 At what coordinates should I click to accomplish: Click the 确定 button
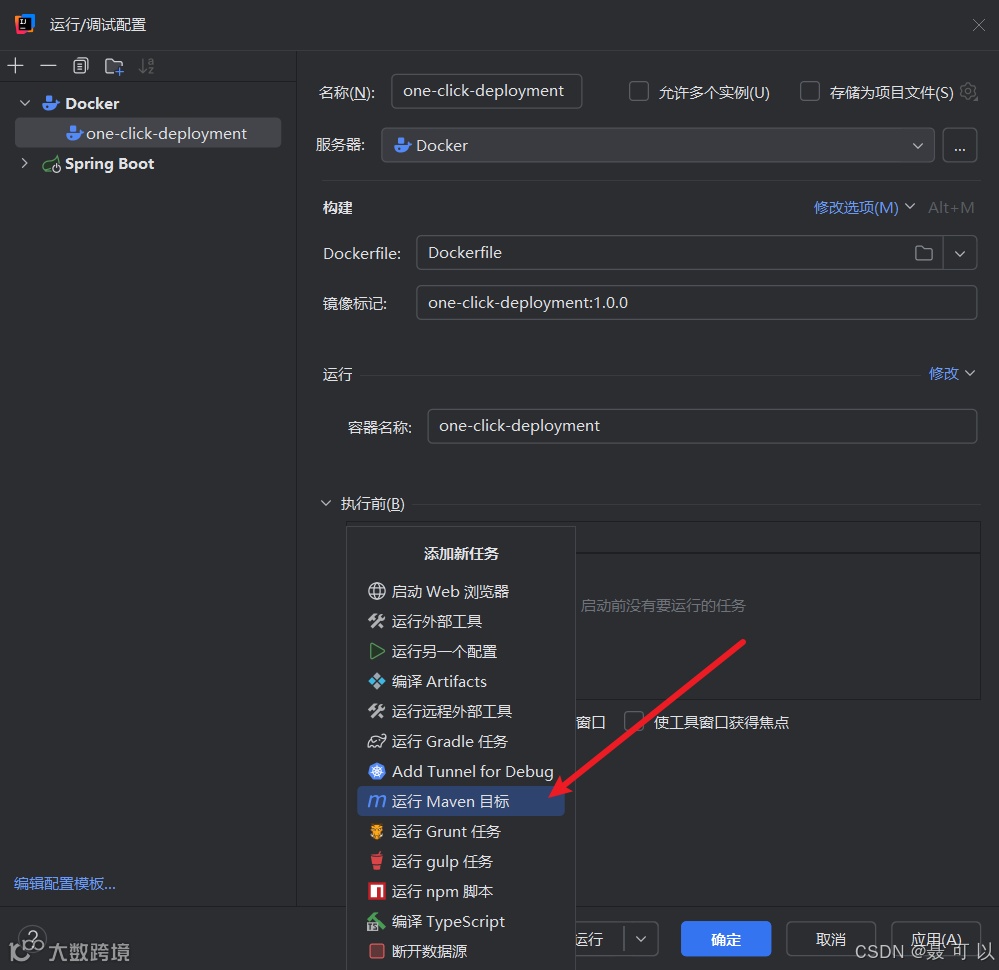(726, 939)
